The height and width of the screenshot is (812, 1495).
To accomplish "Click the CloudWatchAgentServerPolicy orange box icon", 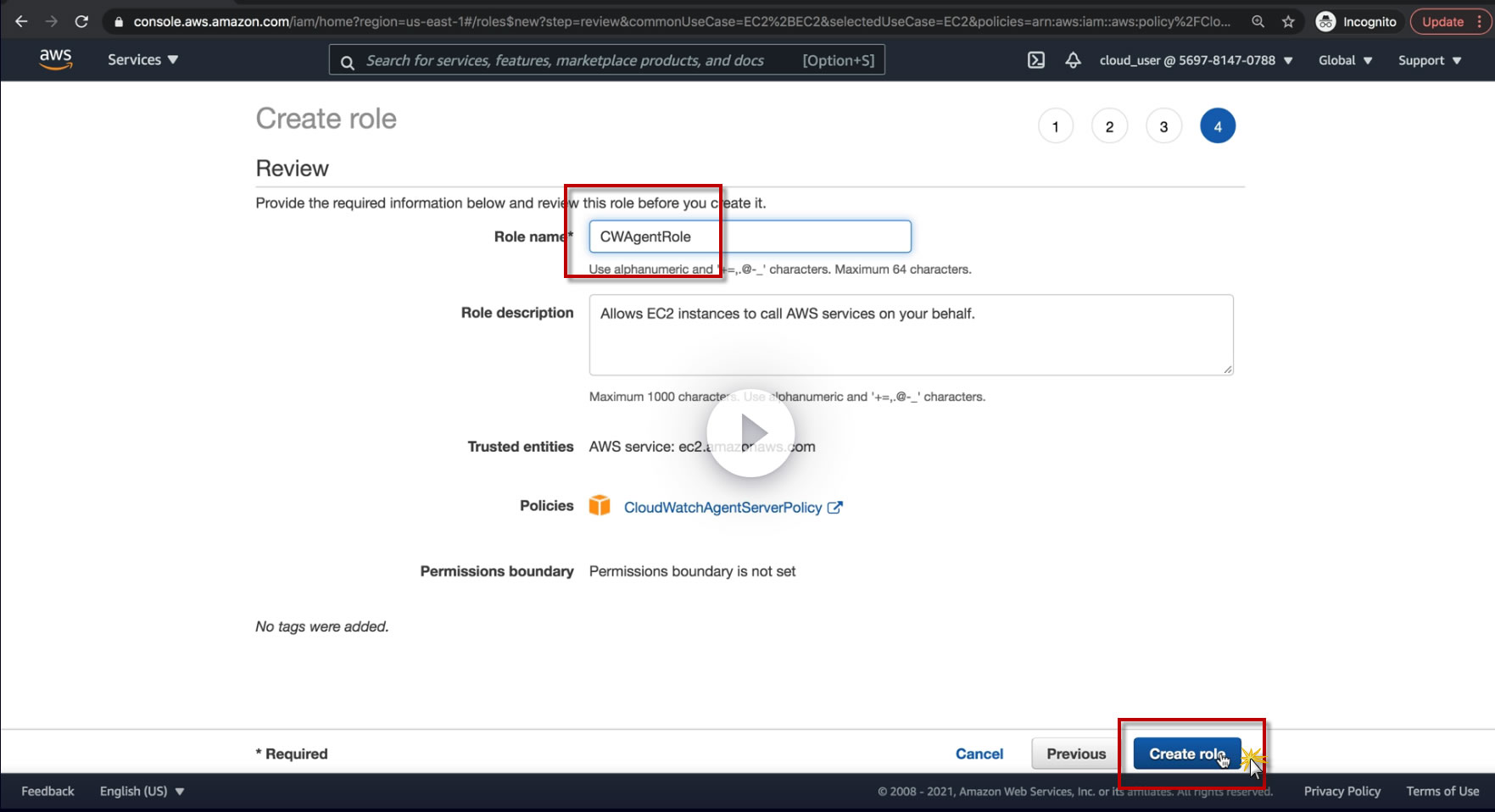I will click(x=600, y=505).
